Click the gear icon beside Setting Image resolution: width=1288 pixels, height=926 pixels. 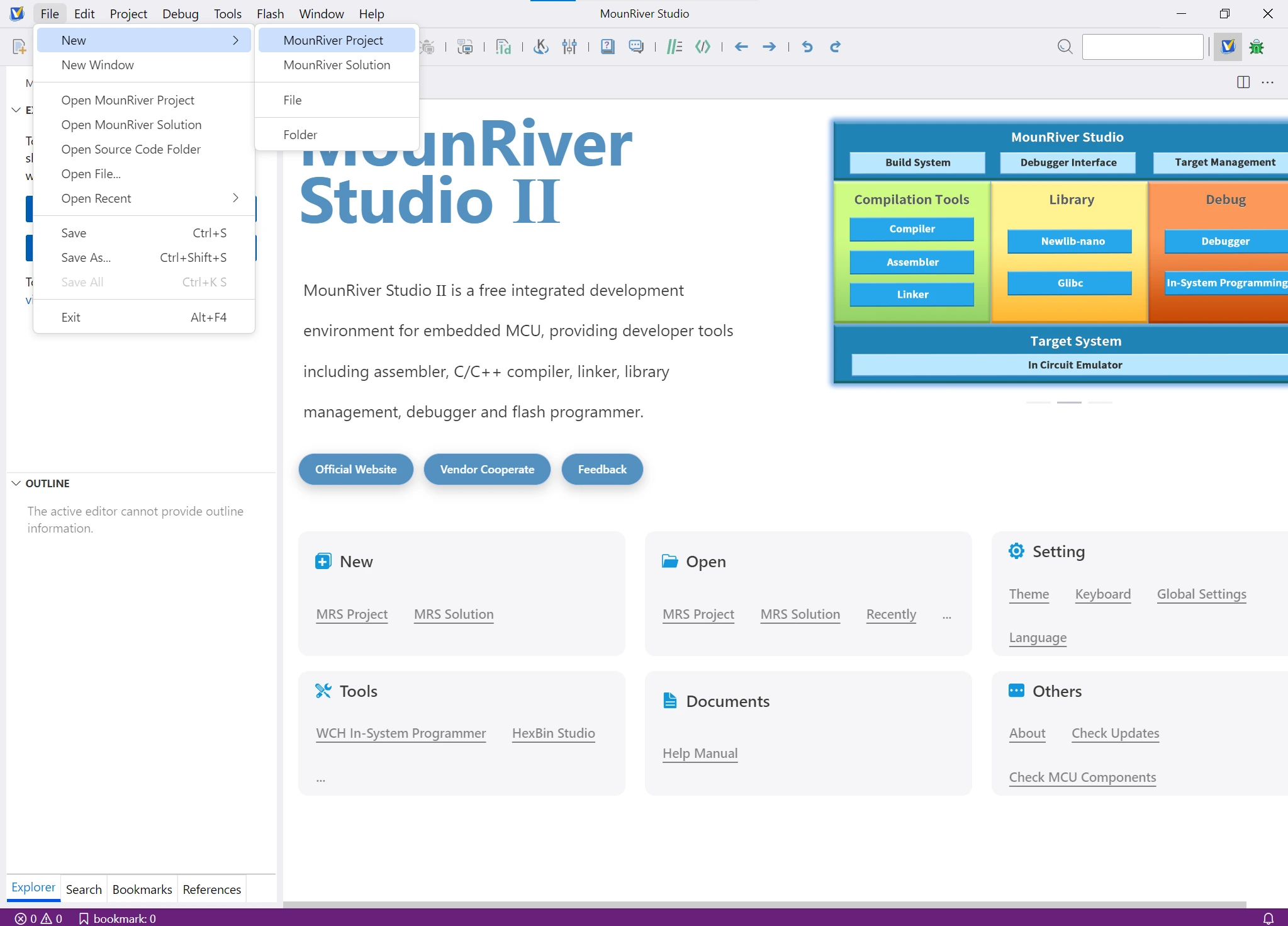click(1016, 551)
